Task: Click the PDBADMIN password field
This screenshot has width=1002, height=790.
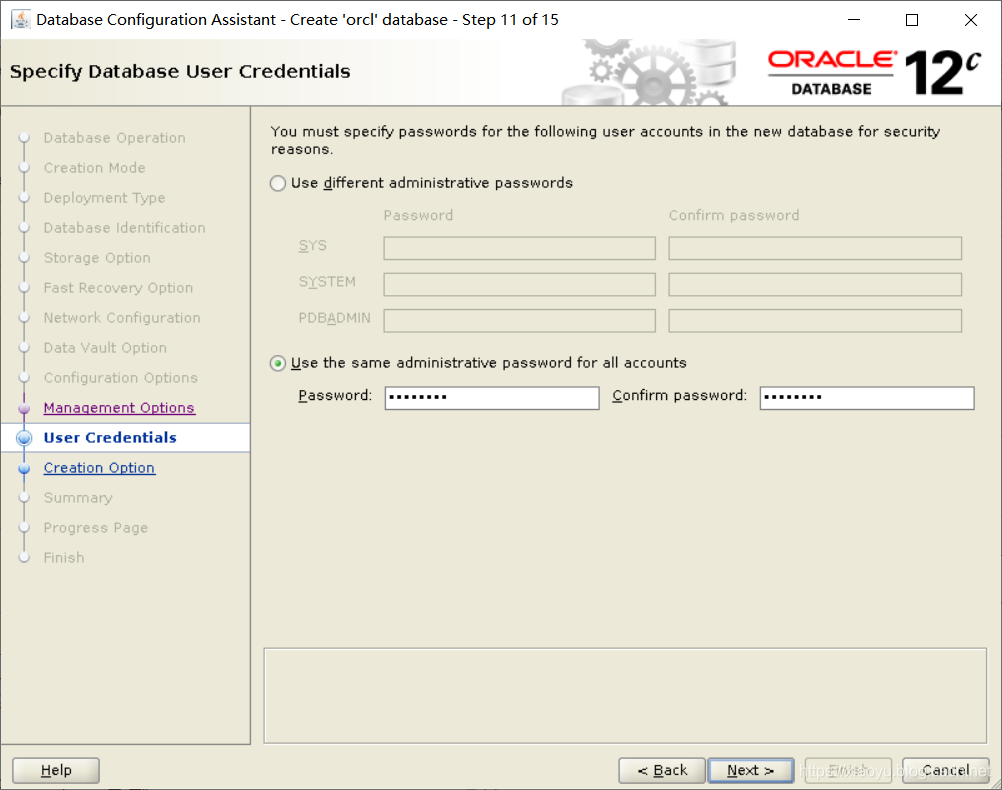Action: coord(519,321)
